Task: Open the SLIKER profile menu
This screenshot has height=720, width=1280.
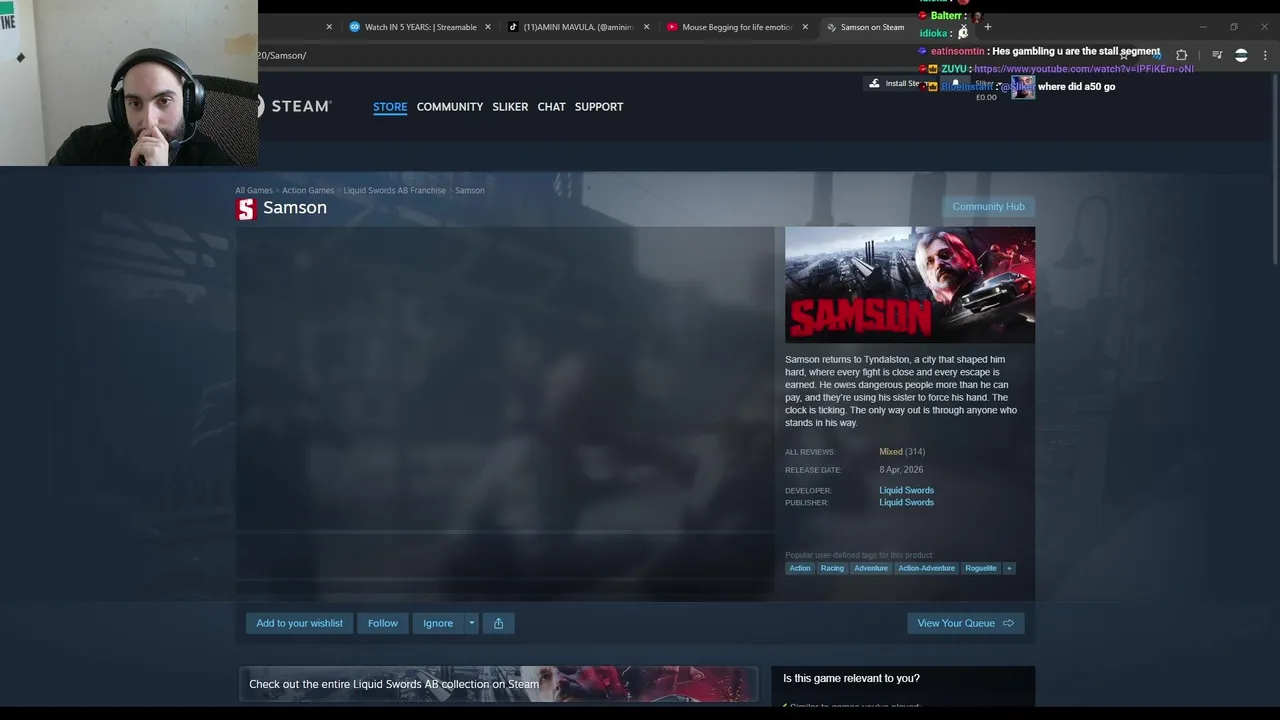Action: click(510, 106)
